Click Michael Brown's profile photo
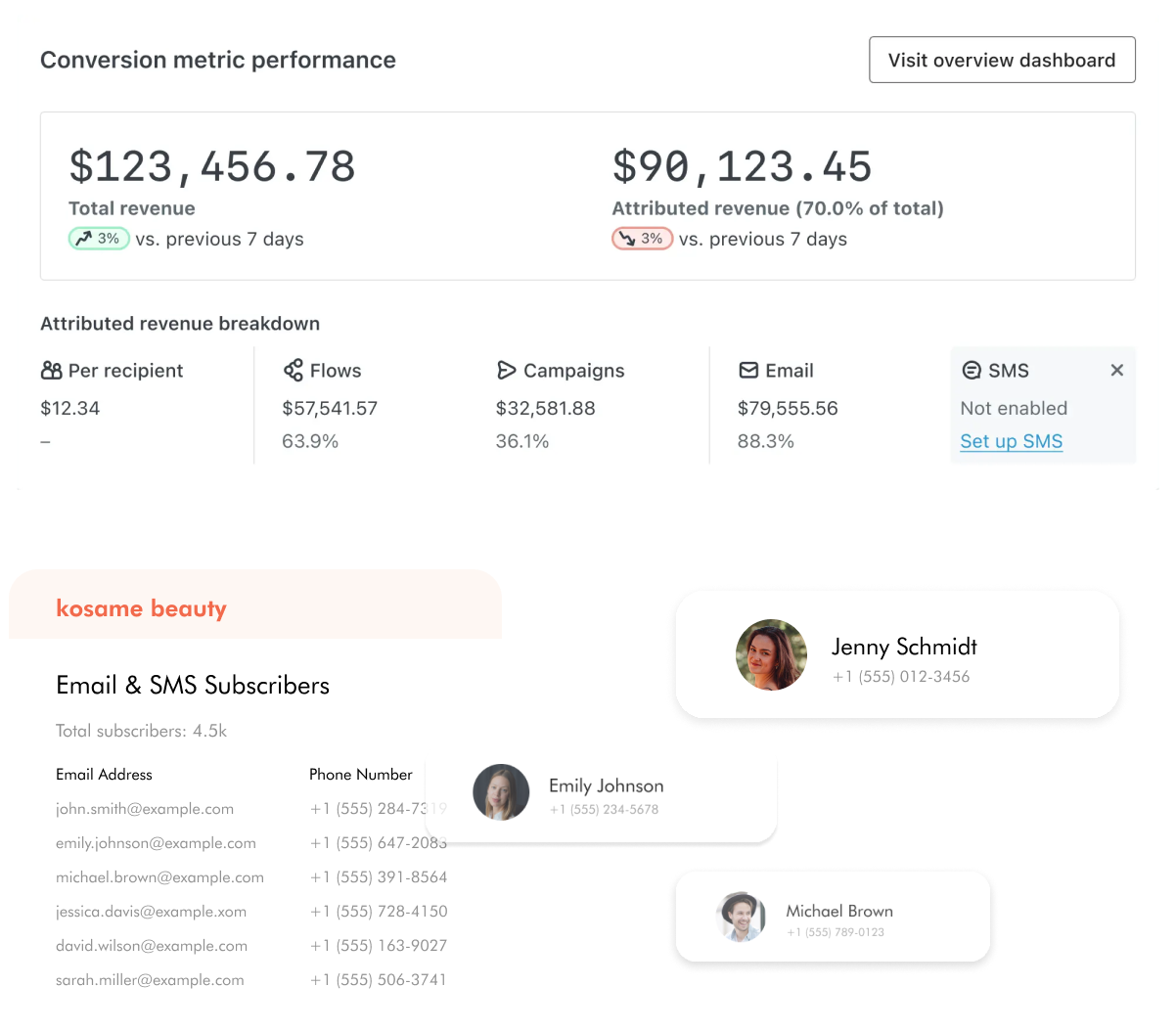1176x1031 pixels. [x=741, y=918]
